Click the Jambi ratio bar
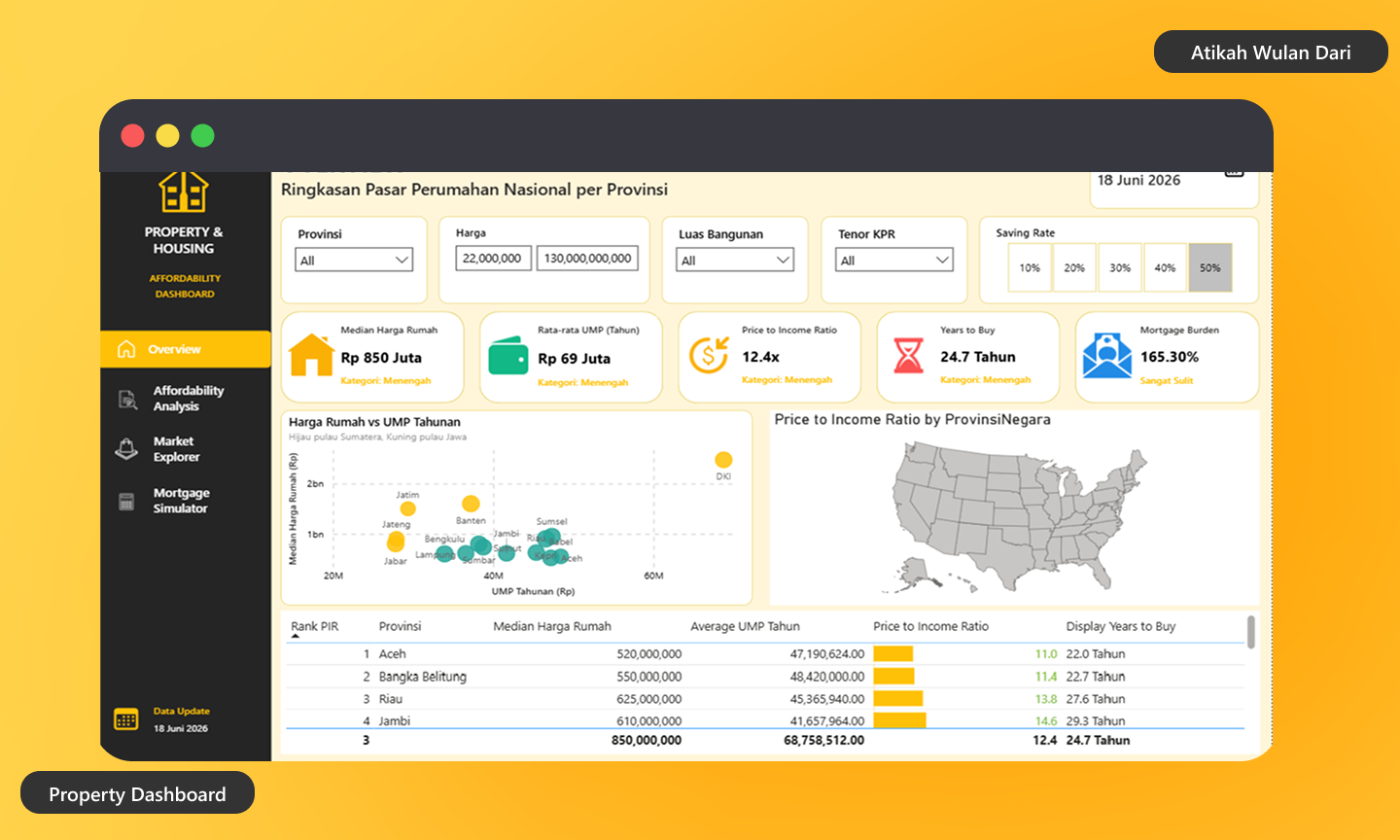This screenshot has width=1400, height=840. 899,720
